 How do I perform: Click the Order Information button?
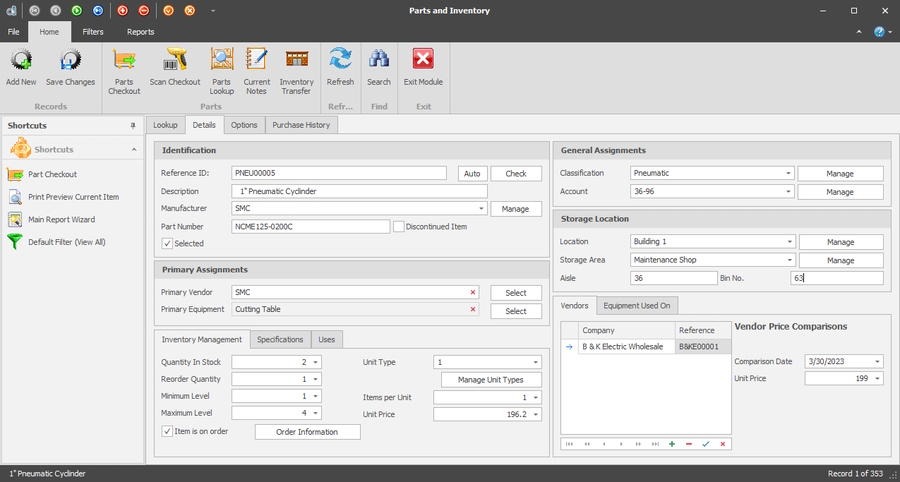click(307, 432)
